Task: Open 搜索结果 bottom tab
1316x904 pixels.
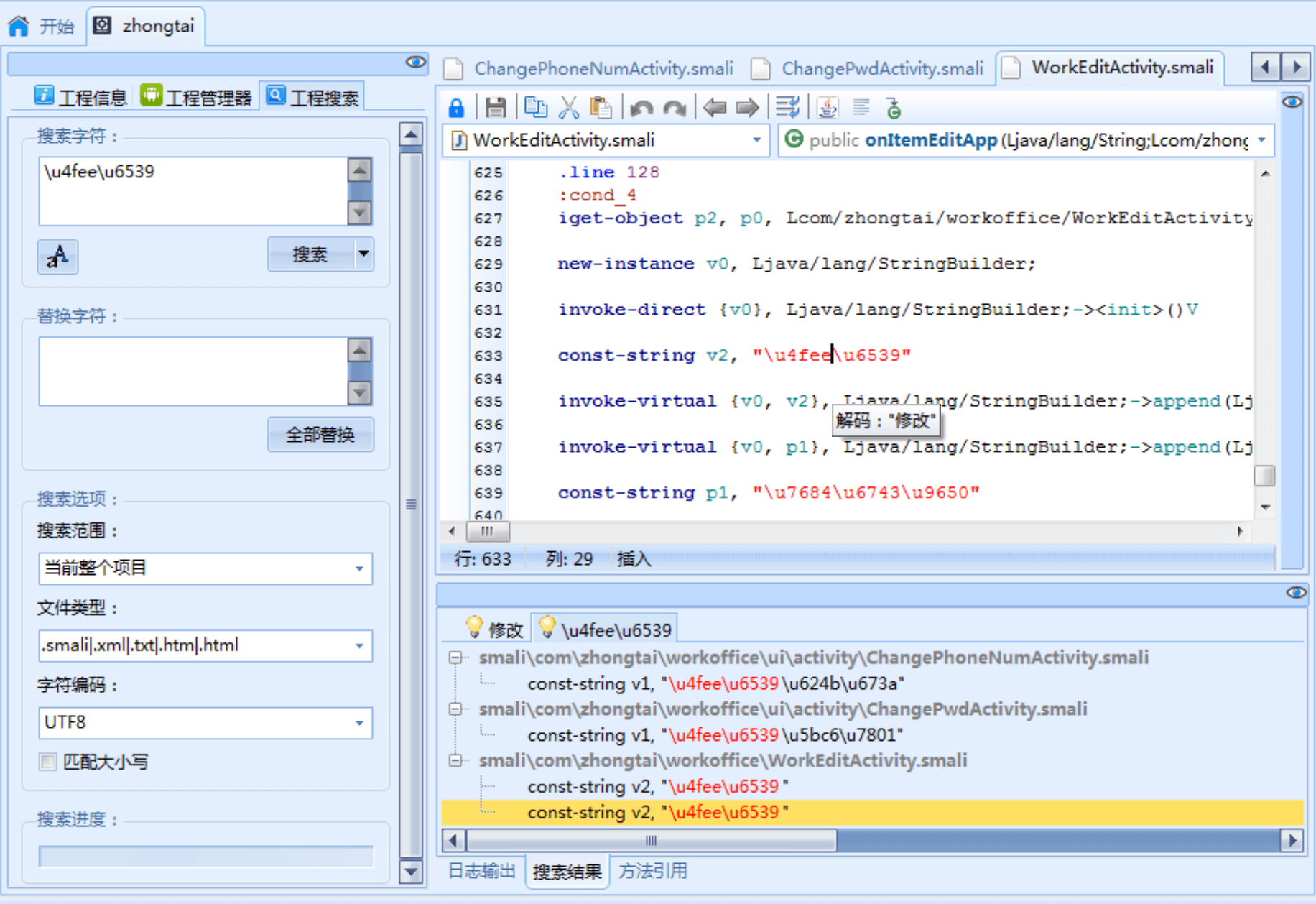Action: coord(567,872)
